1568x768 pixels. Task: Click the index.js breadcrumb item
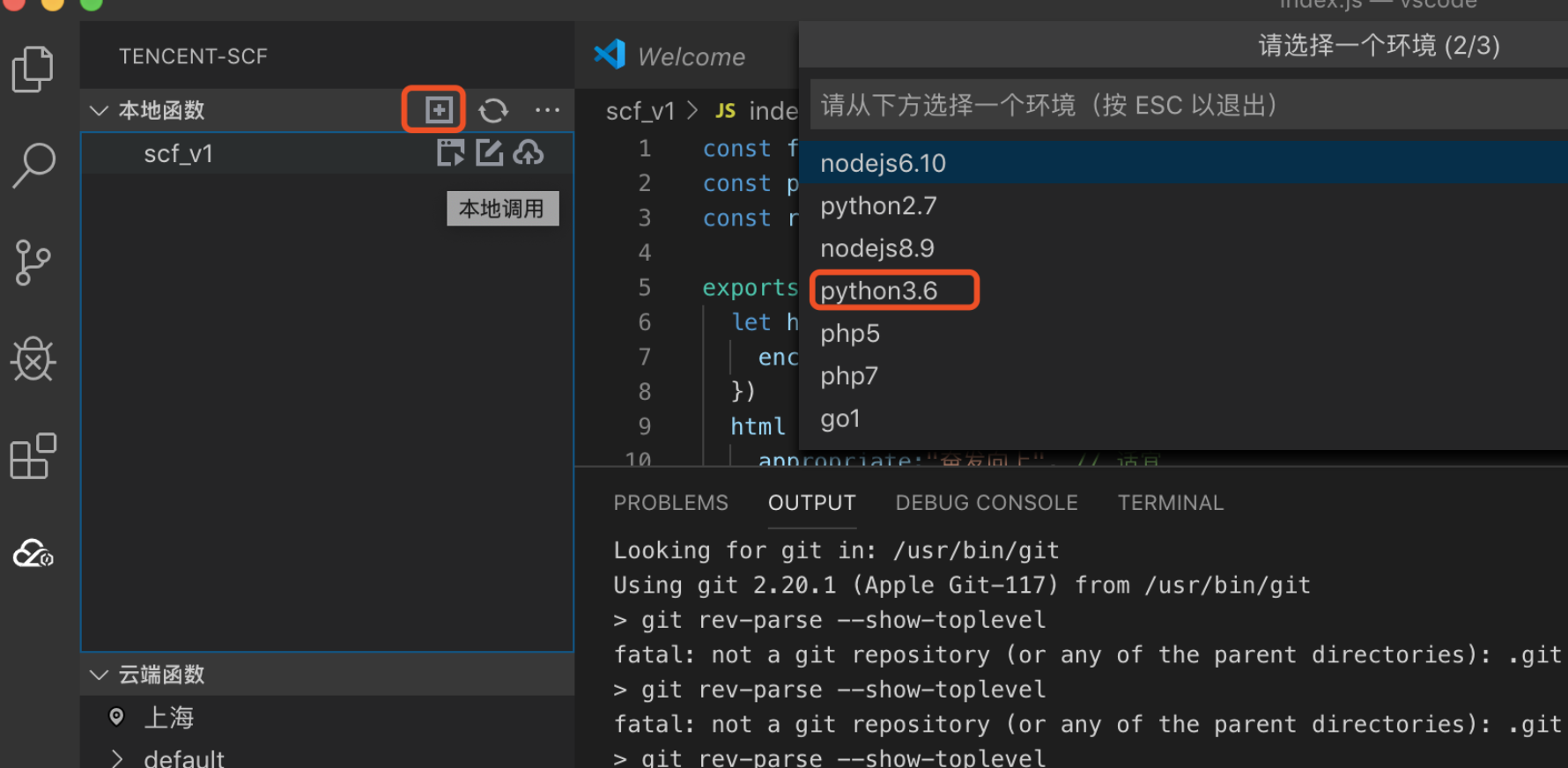pos(757,111)
